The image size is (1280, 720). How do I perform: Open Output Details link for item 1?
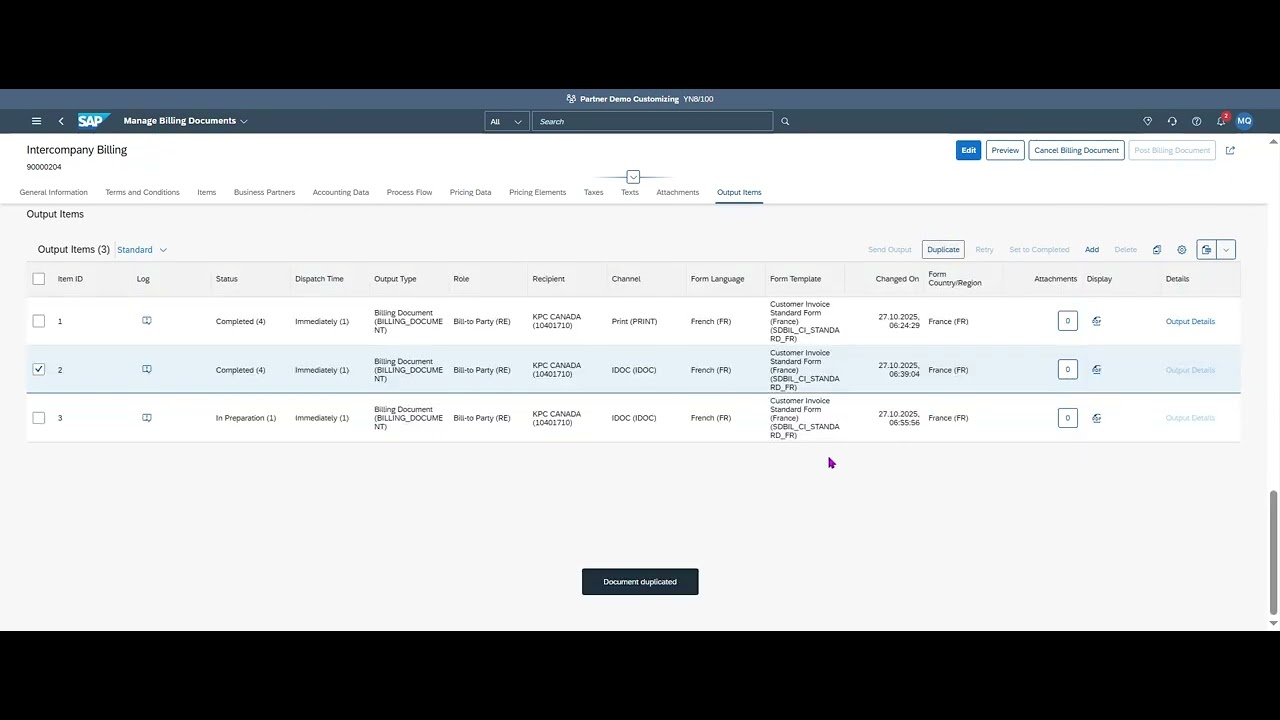[1190, 321]
